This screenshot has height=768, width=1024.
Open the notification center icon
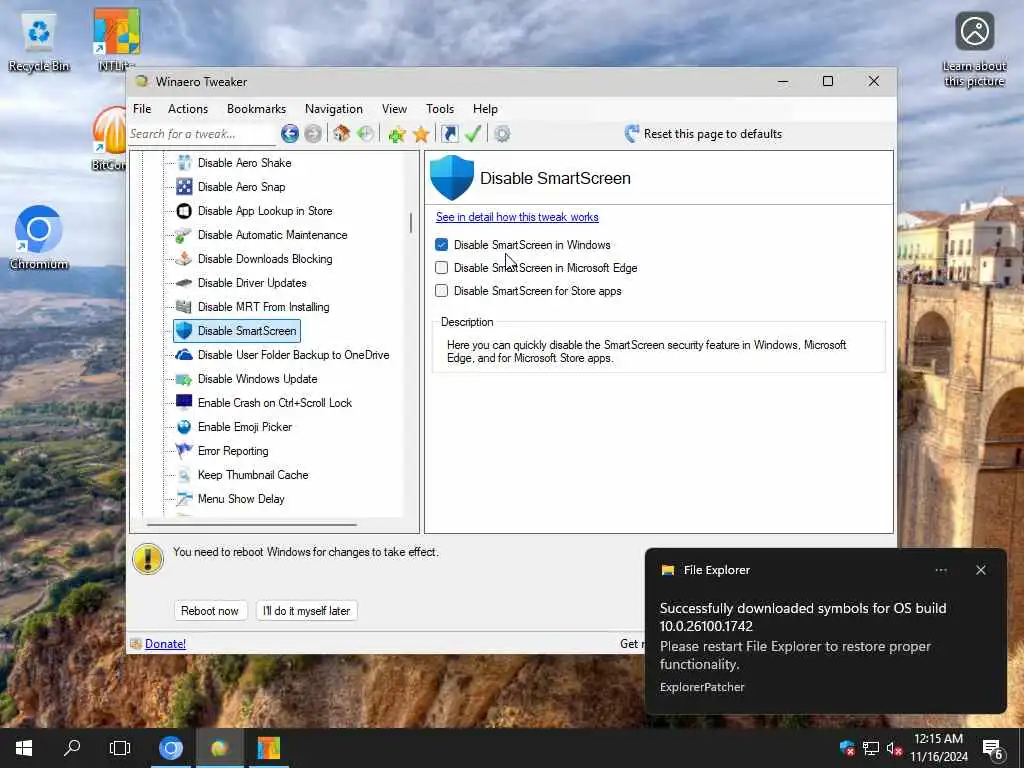(993, 748)
